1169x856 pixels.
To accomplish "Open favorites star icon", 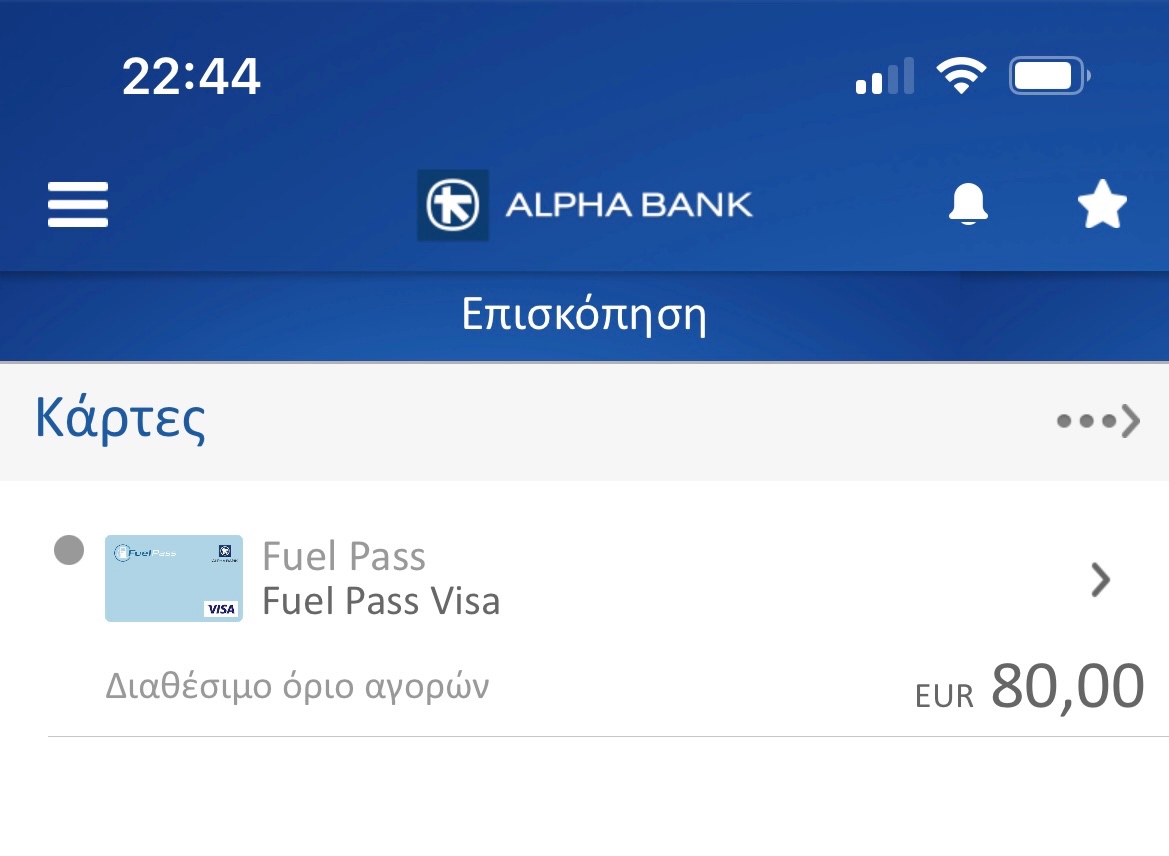I will (1102, 204).
